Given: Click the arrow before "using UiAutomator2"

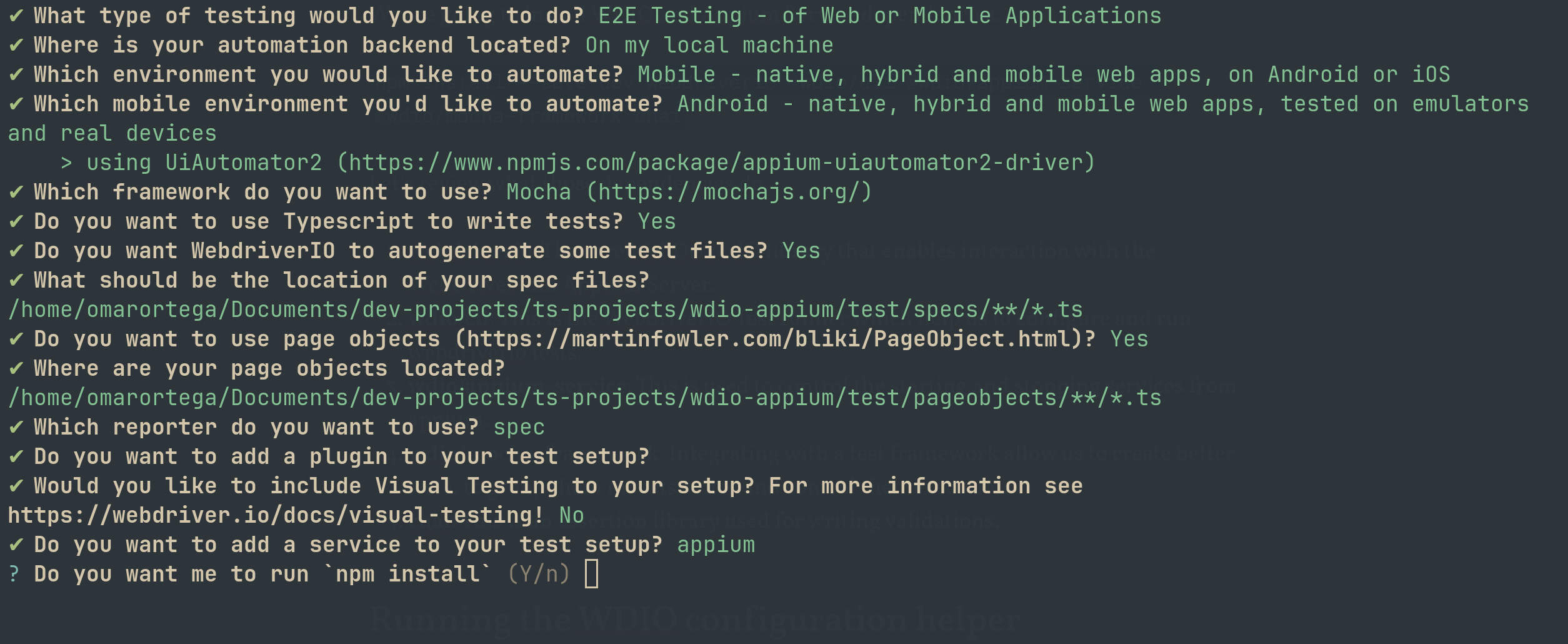Looking at the screenshot, I should click(x=66, y=163).
